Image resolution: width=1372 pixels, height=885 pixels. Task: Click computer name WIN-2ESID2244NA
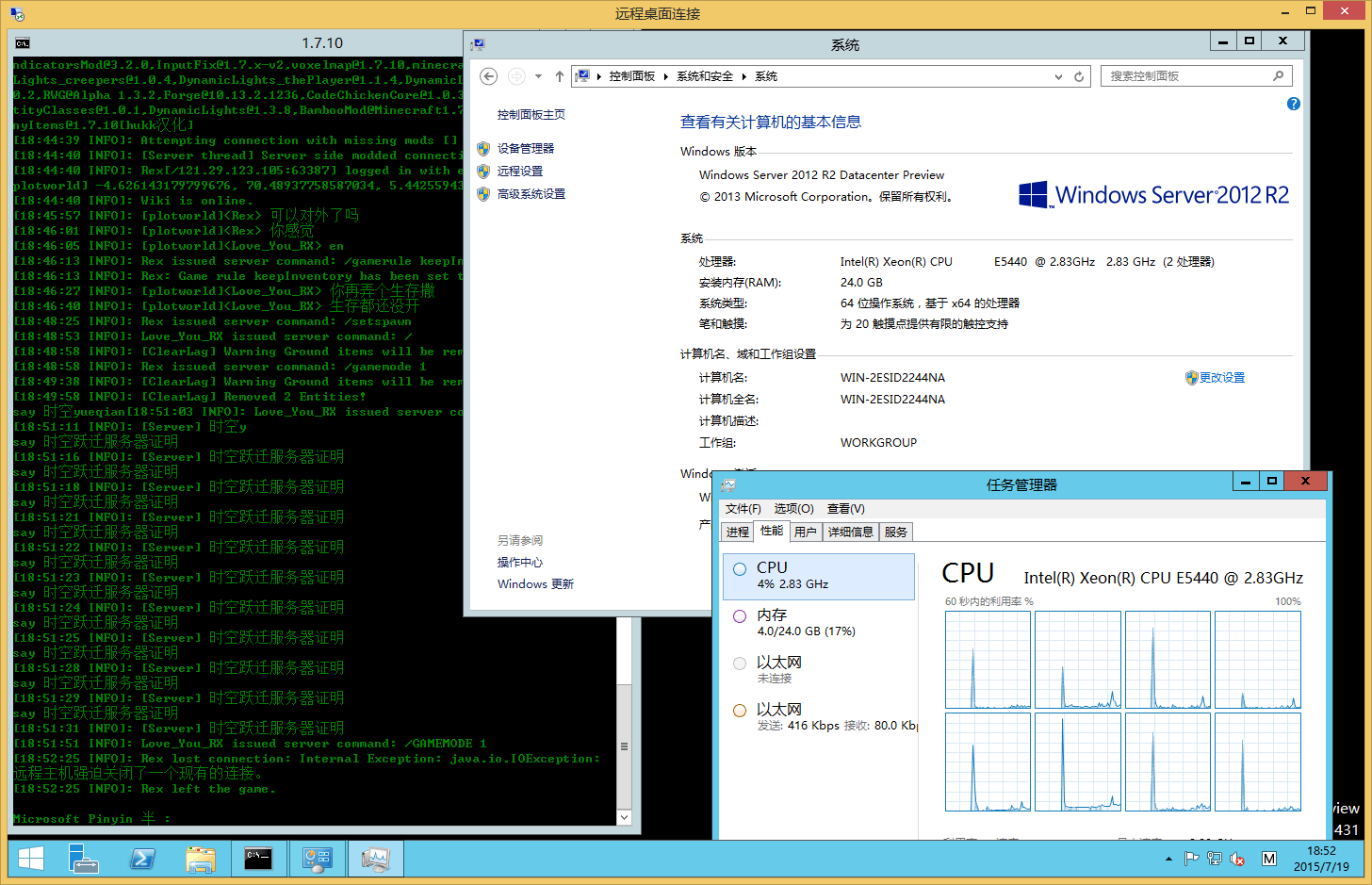tap(892, 377)
